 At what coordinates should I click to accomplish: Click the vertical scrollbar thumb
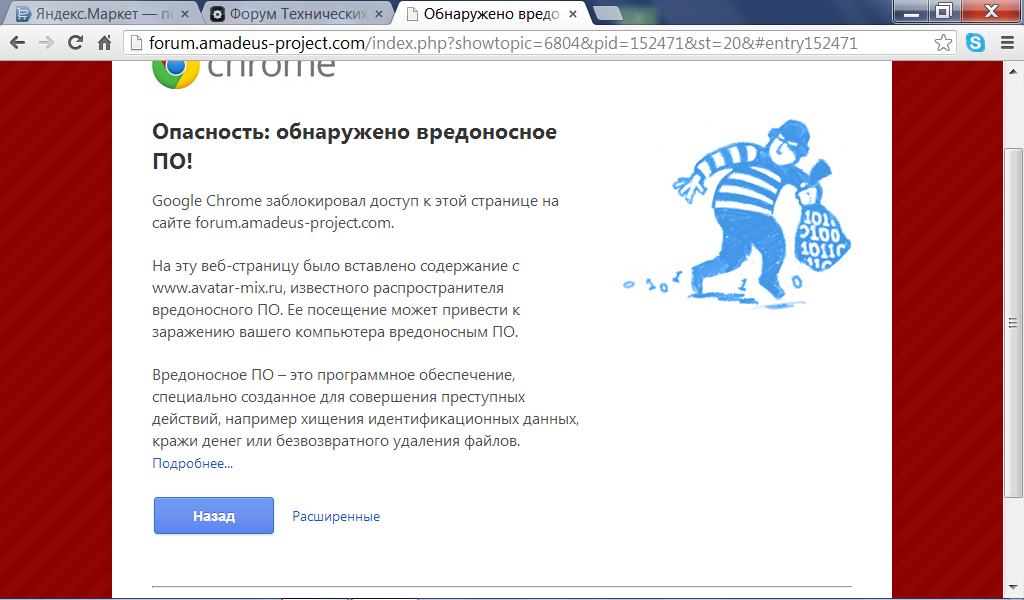(1013, 320)
